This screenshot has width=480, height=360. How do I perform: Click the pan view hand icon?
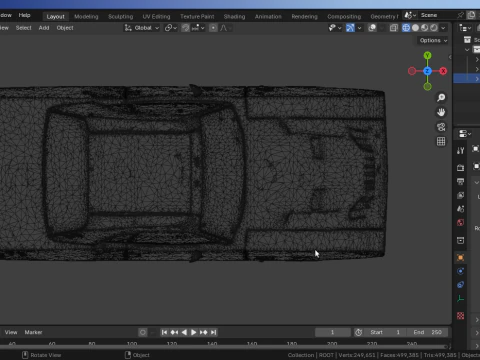point(441,112)
